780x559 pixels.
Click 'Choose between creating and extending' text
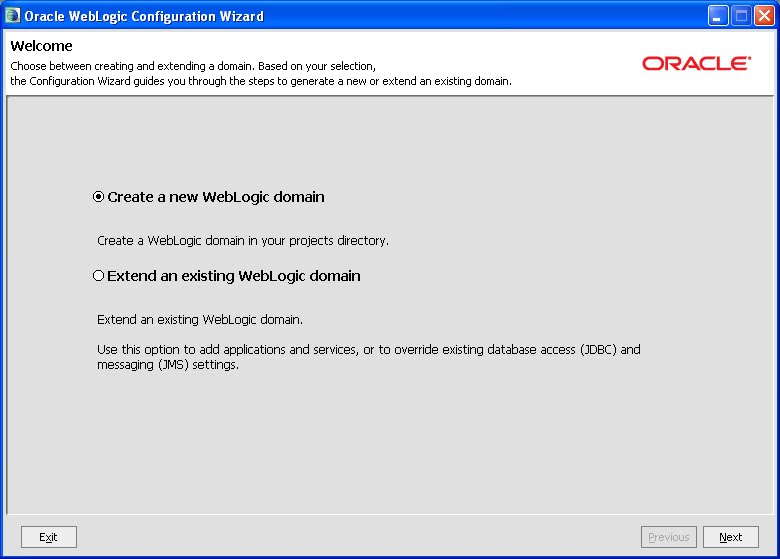tap(193, 66)
